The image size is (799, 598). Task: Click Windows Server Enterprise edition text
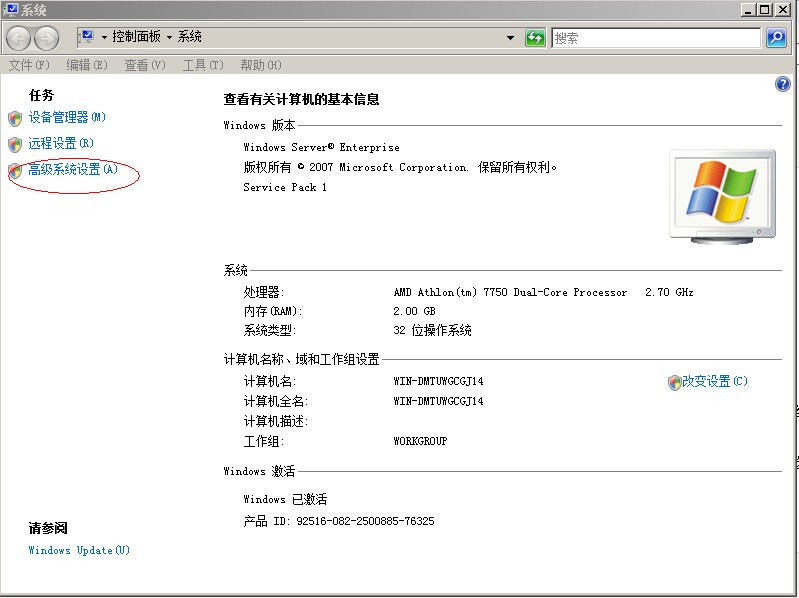[x=321, y=147]
